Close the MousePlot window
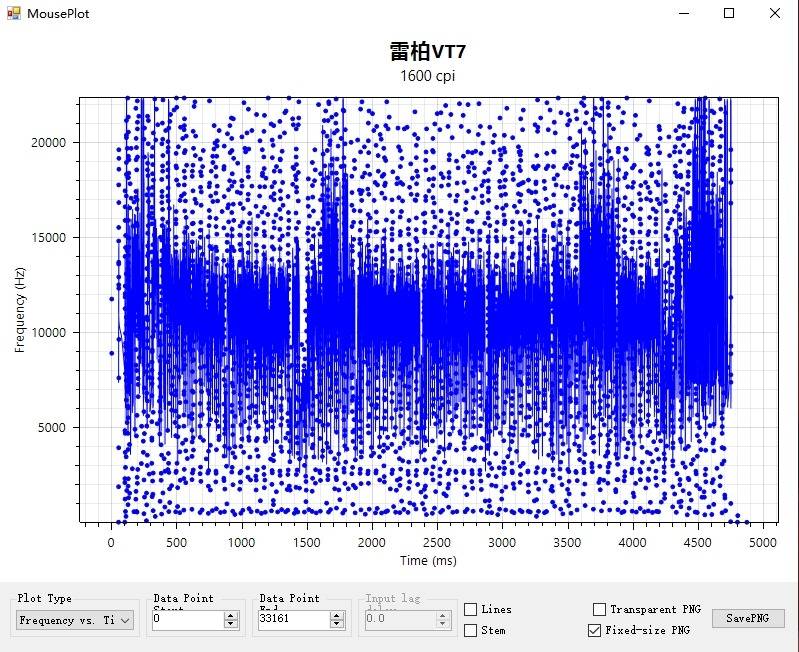The image size is (799, 652). [775, 13]
